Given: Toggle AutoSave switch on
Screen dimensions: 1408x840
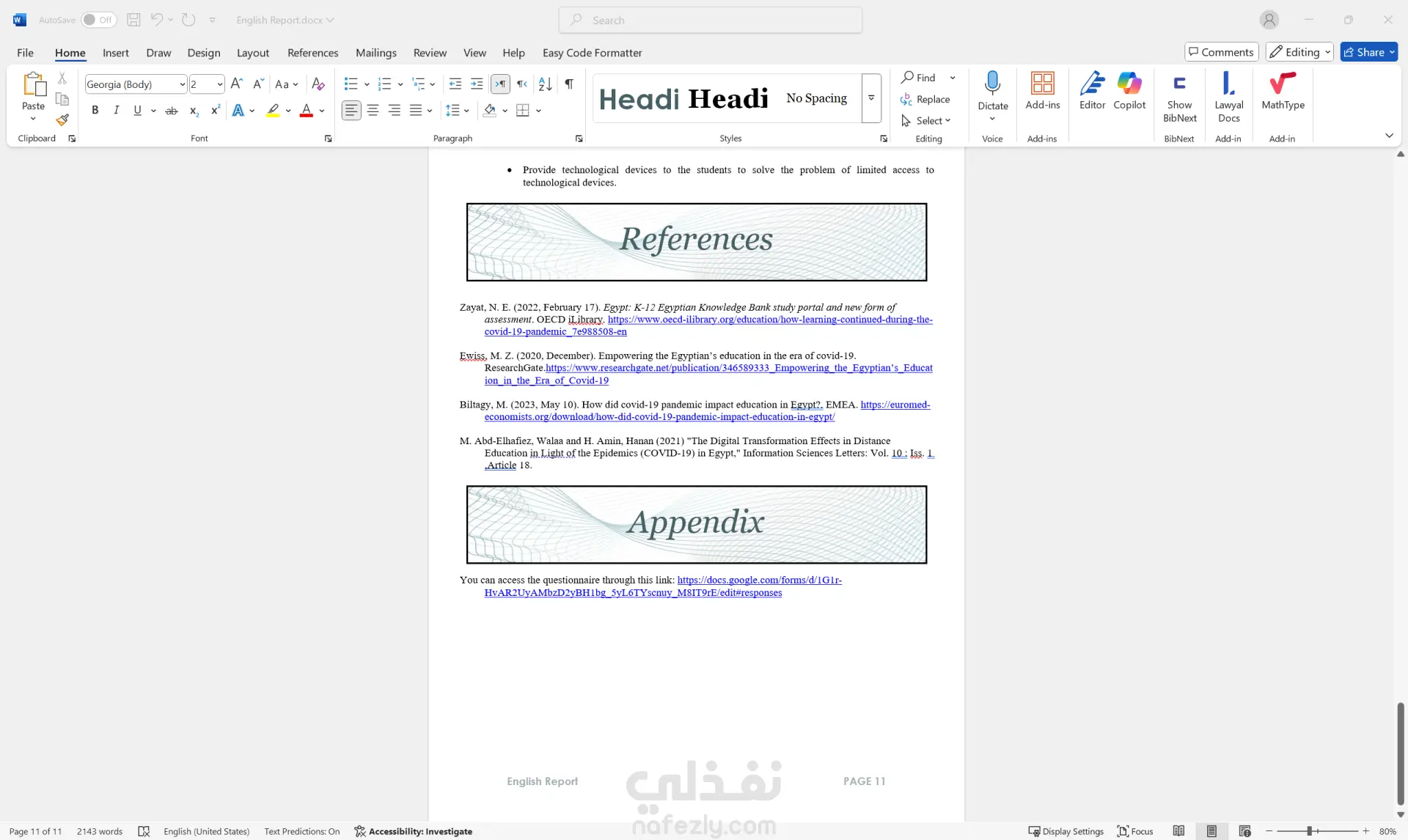Looking at the screenshot, I should [x=98, y=20].
